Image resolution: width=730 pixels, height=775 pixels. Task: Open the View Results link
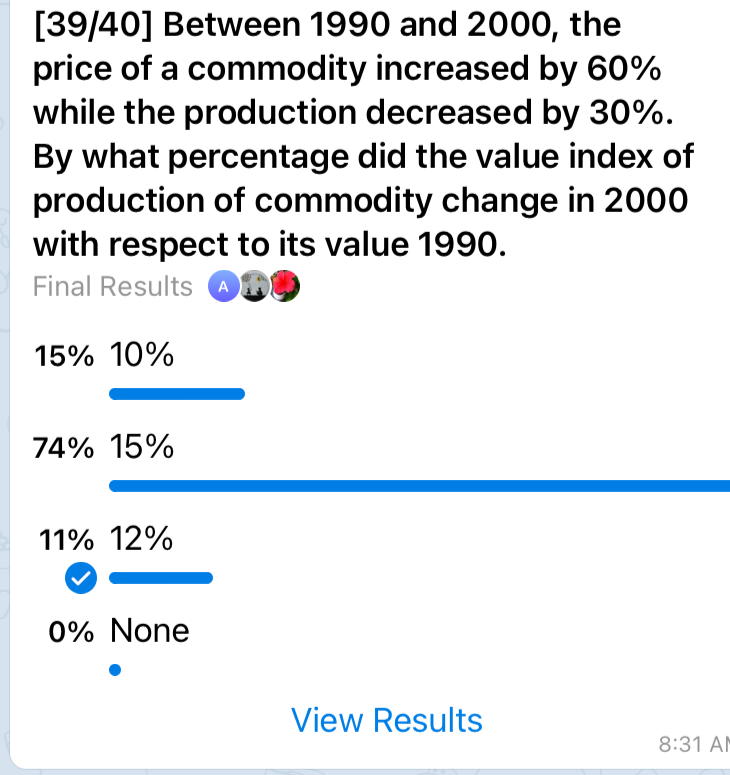point(386,720)
